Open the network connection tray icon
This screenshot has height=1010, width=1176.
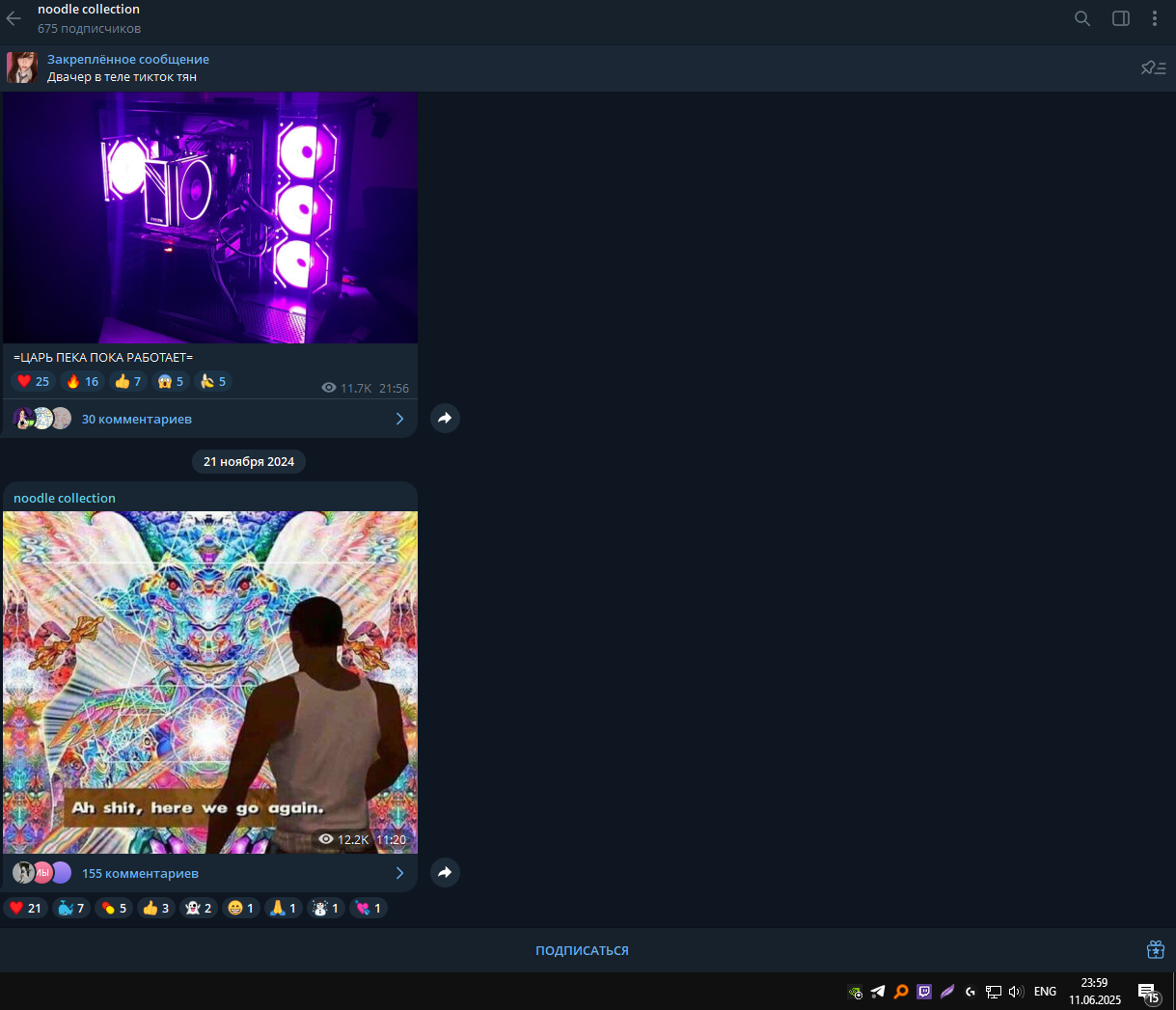994,992
